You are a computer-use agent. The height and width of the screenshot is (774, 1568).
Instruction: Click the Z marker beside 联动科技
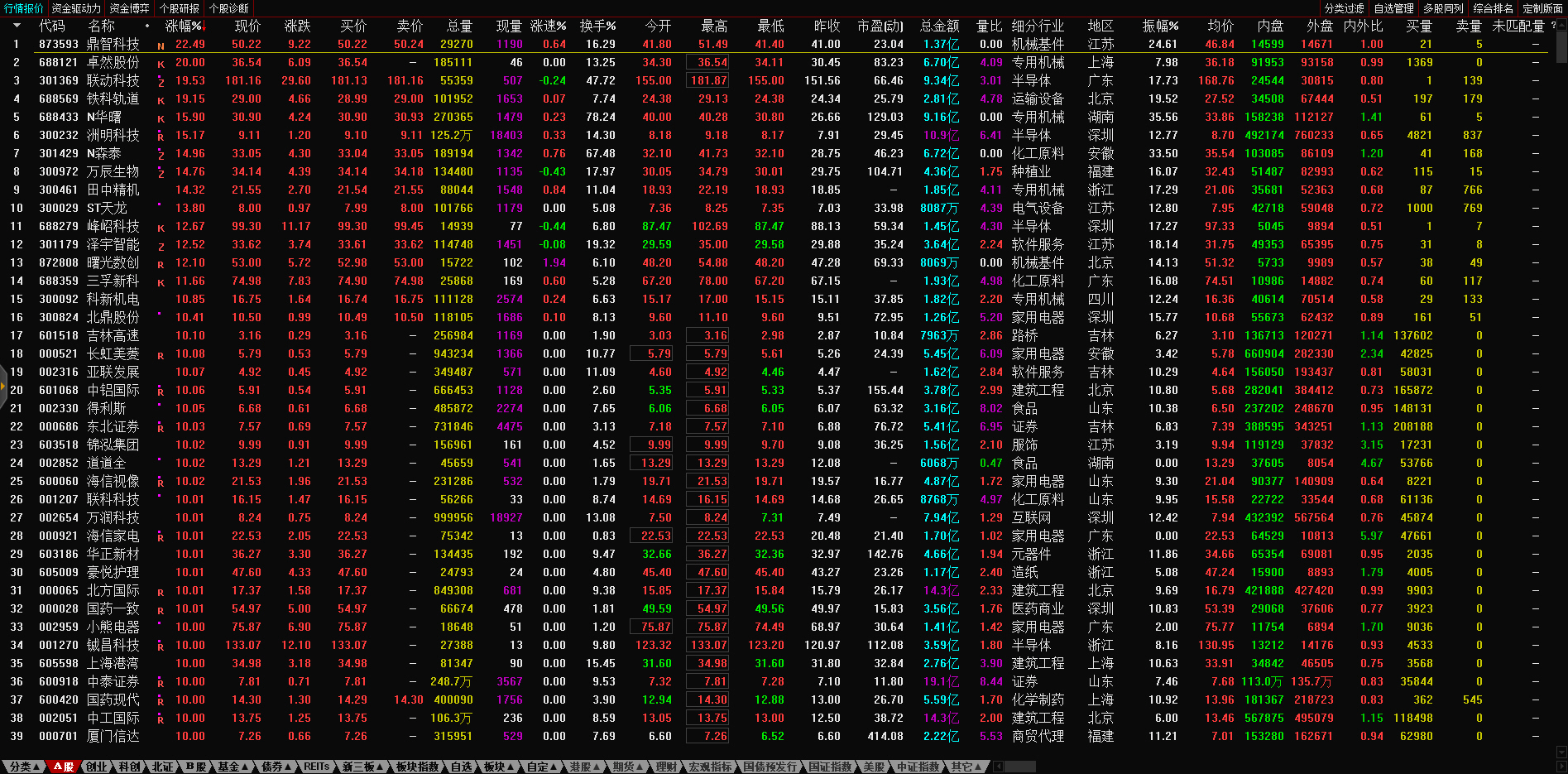coord(161,82)
